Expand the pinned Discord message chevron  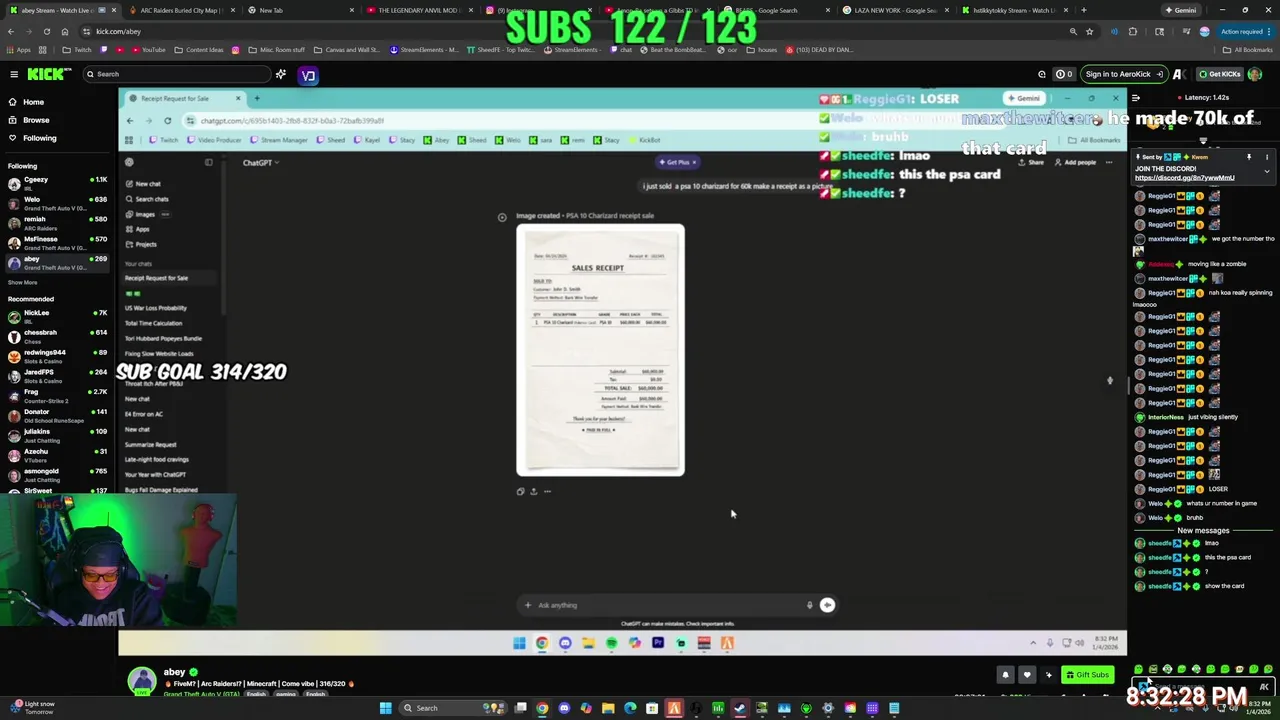click(1266, 172)
